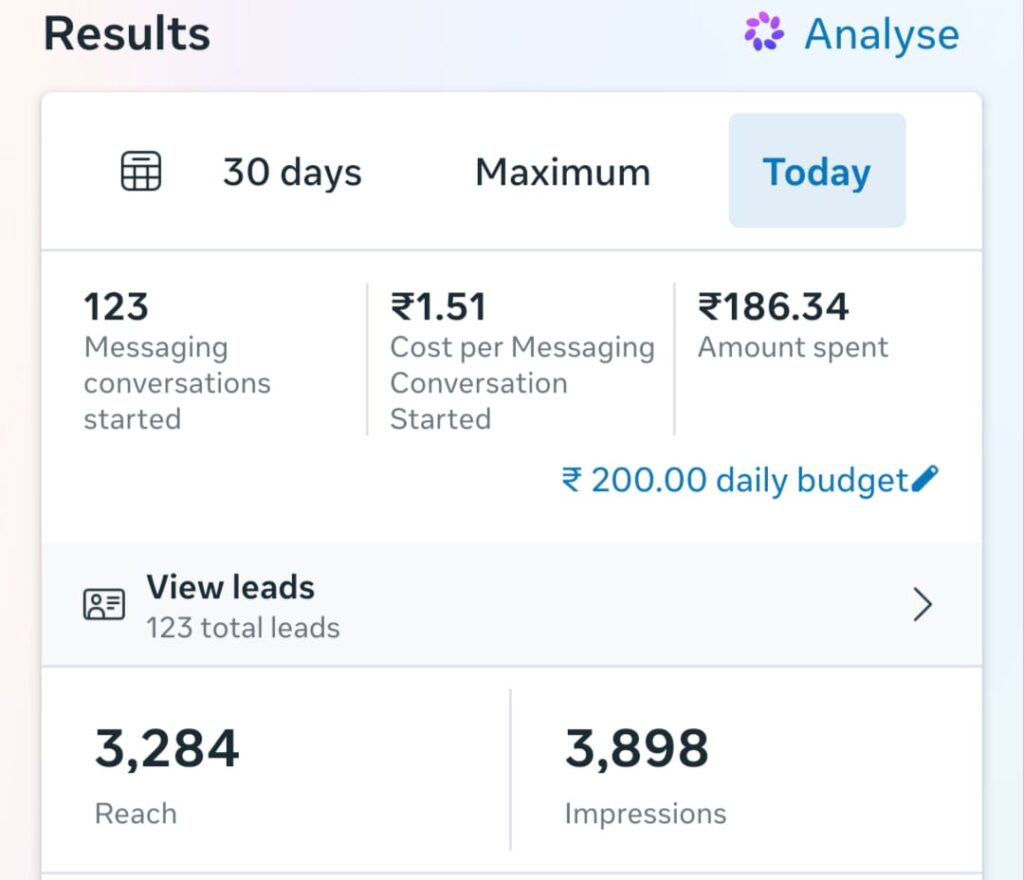
Task: Open View leads row
Action: coord(511,605)
